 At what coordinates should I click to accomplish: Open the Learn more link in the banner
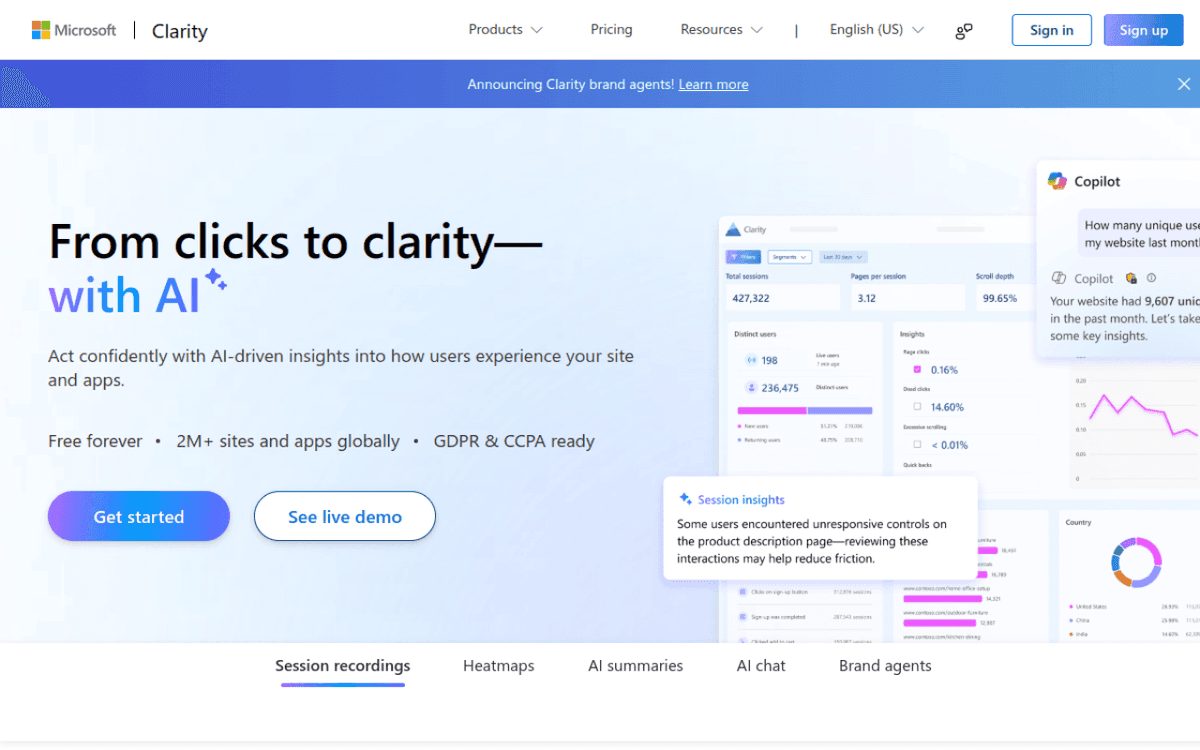(x=713, y=84)
